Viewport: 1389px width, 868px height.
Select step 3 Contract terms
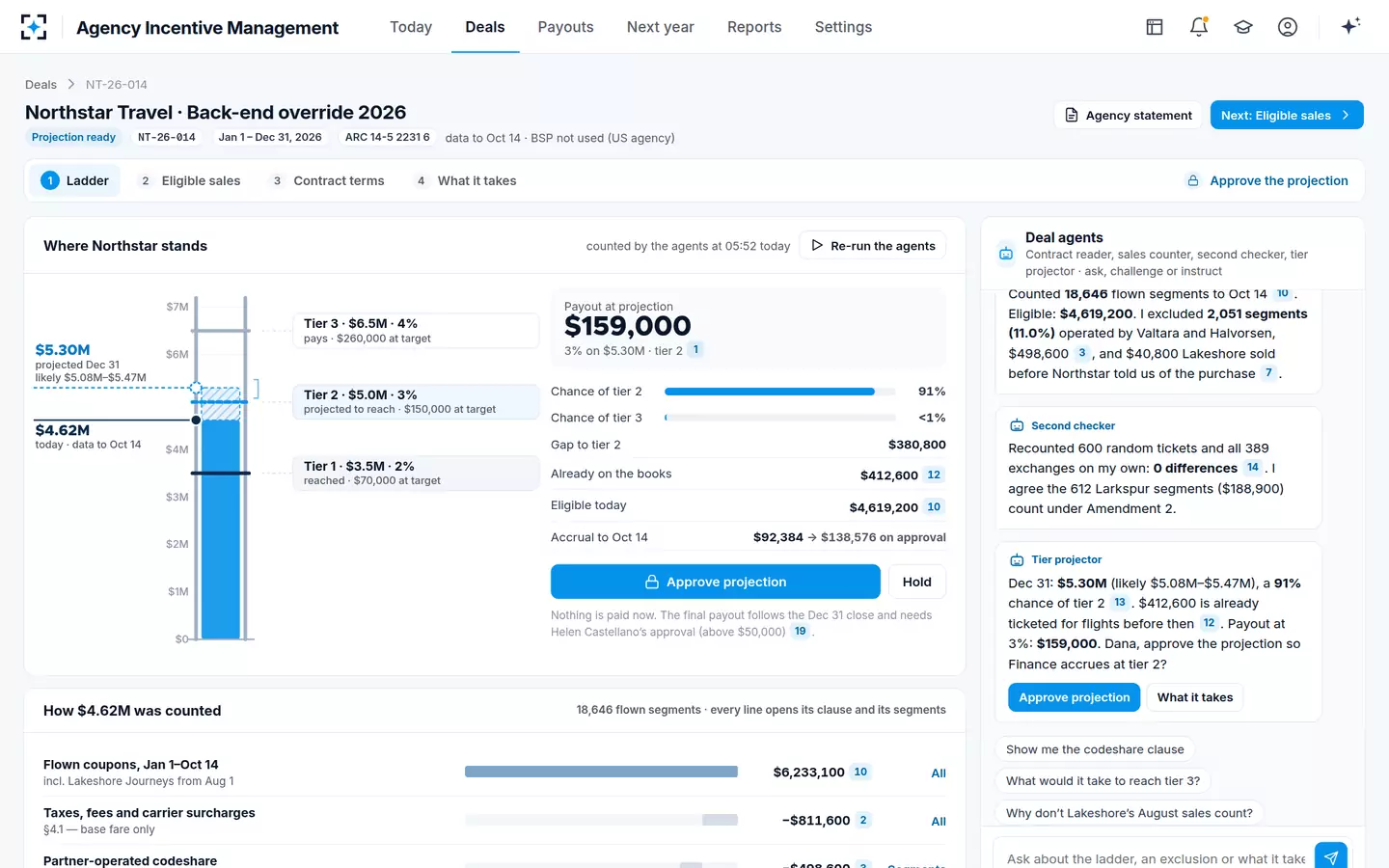[x=328, y=180]
